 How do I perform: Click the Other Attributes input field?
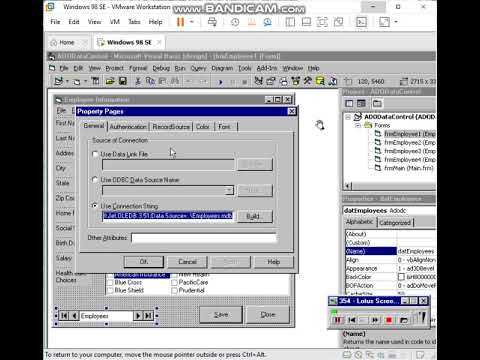tap(204, 238)
